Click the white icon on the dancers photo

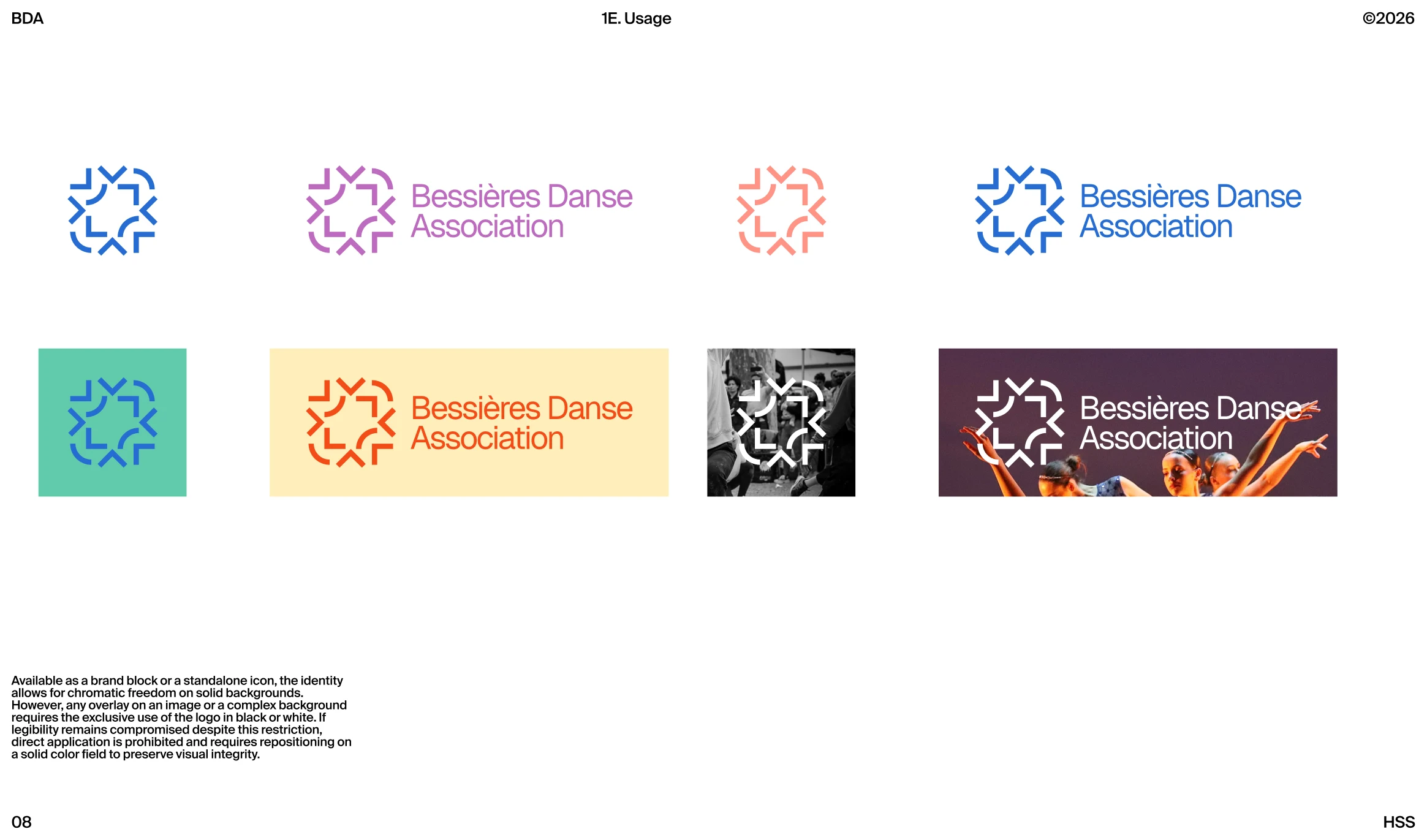tap(1020, 423)
